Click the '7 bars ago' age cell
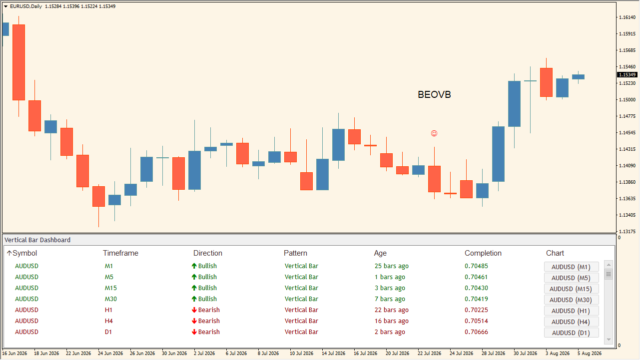The height and width of the screenshot is (360, 640). [390, 299]
